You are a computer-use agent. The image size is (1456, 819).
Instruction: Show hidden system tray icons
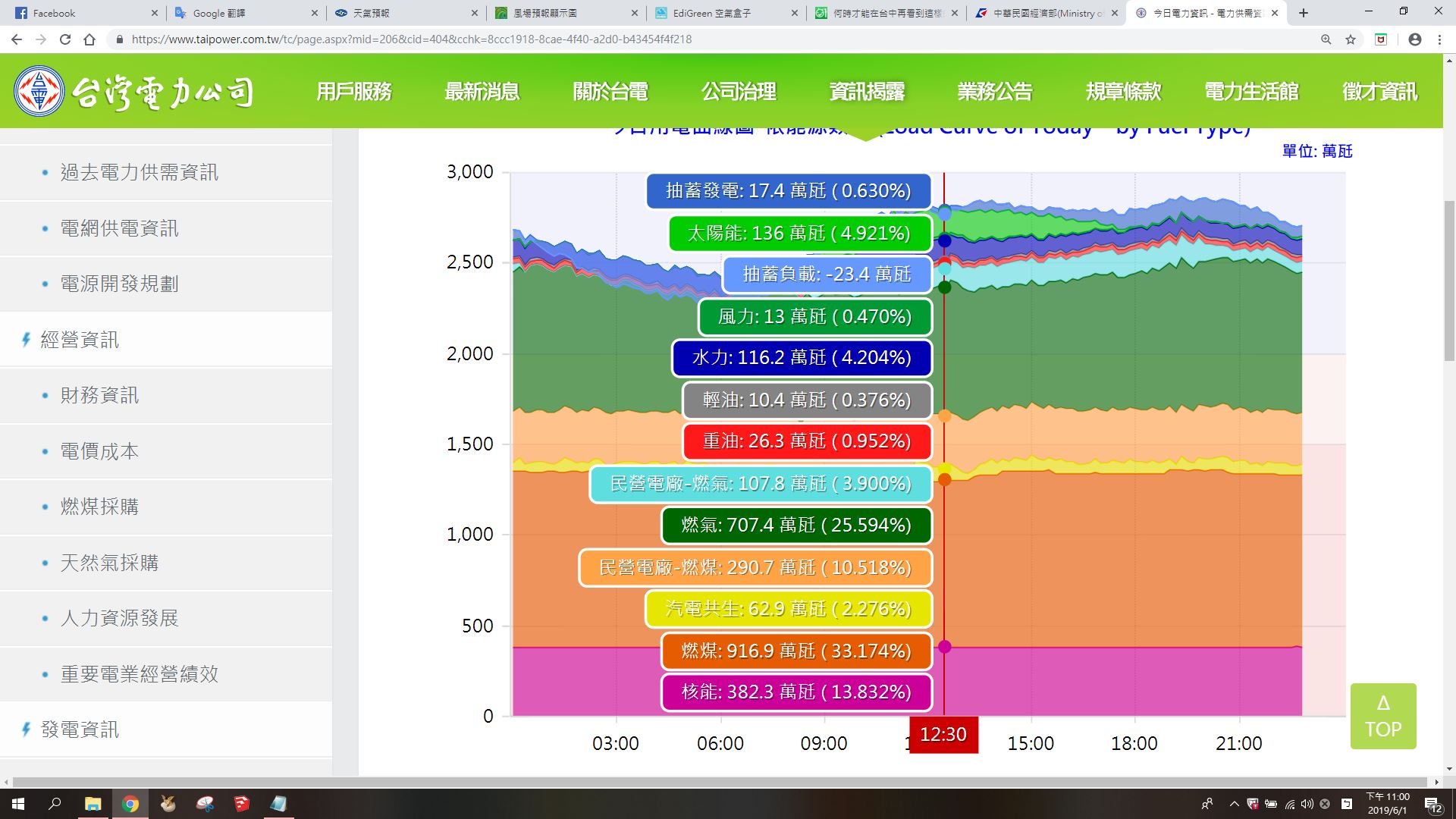1234,804
